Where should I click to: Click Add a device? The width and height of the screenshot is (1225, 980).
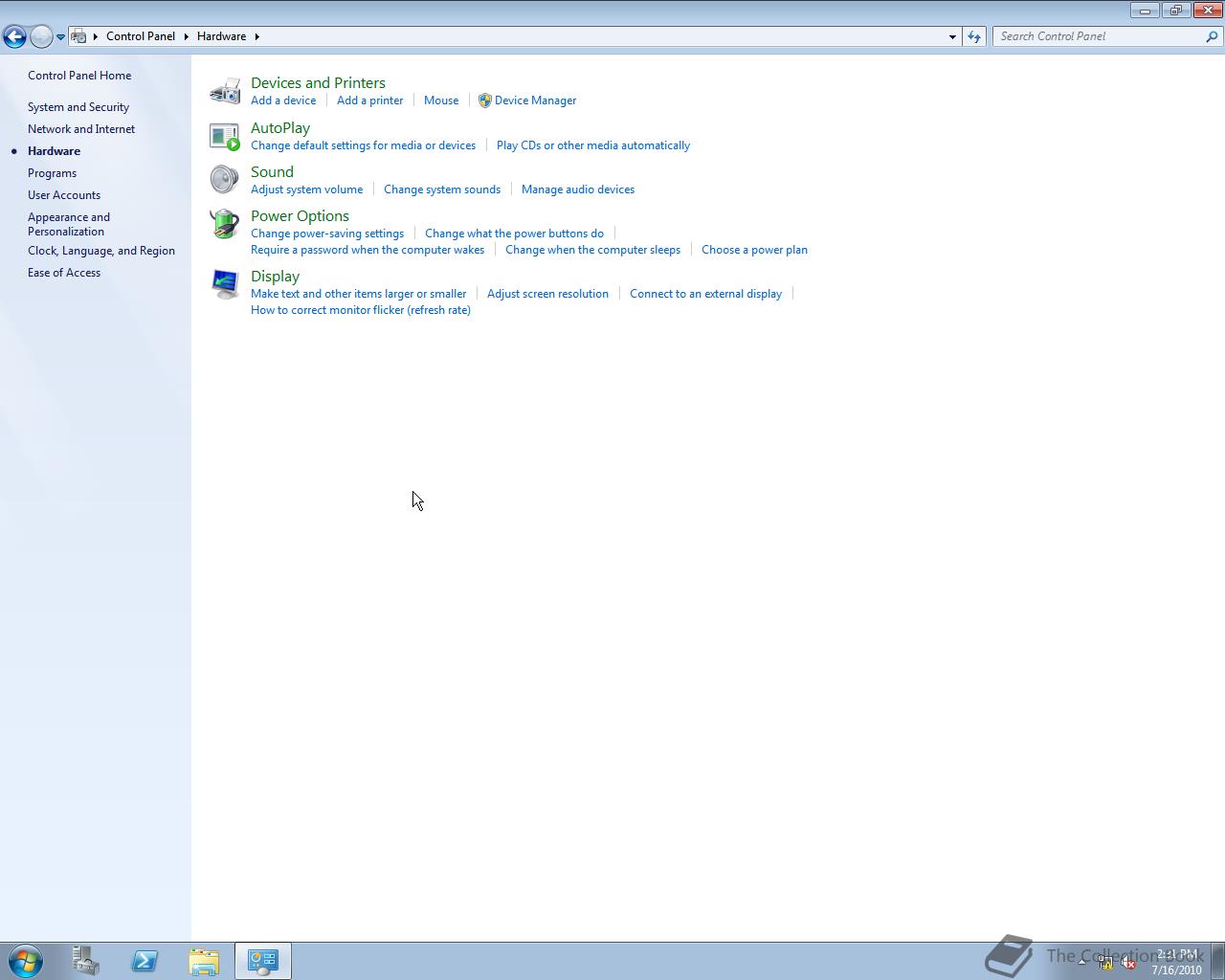point(283,100)
